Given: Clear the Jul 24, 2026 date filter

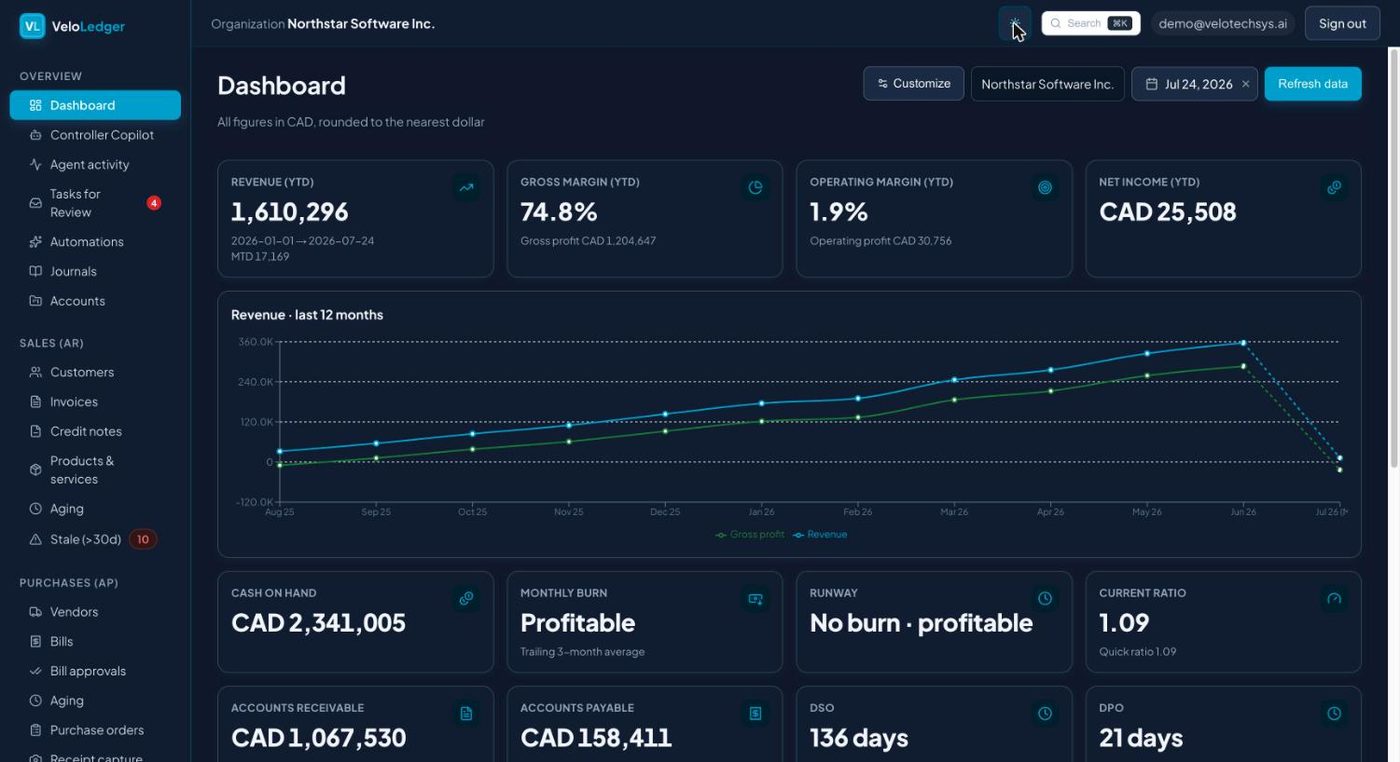Looking at the screenshot, I should (1245, 84).
